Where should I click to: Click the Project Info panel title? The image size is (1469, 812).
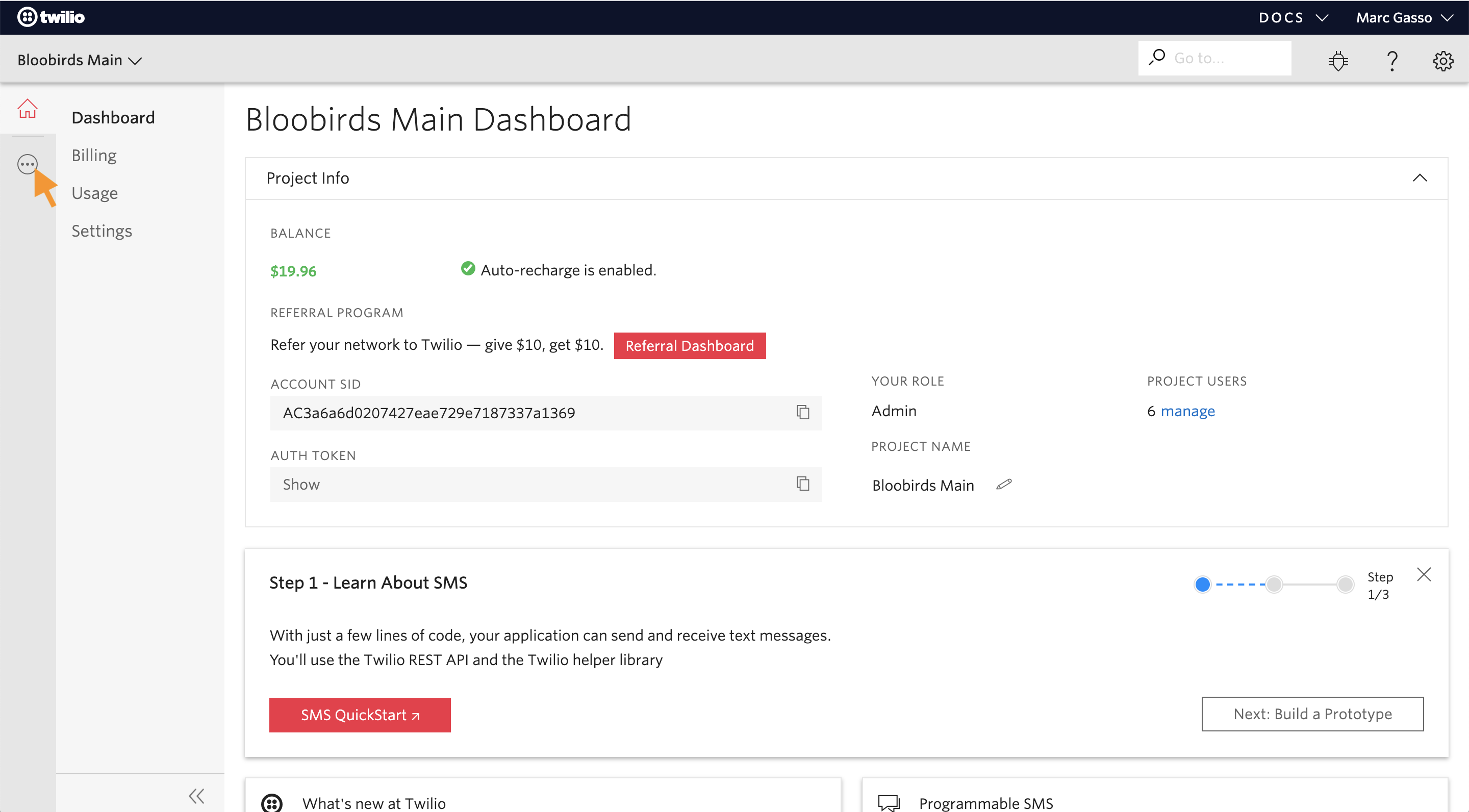coord(308,178)
